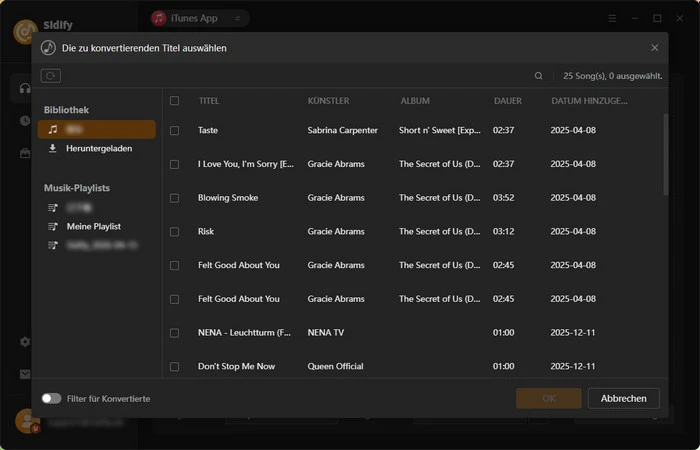Sort by ALBUM column header
Screen dimensions: 700x450
click(x=415, y=101)
